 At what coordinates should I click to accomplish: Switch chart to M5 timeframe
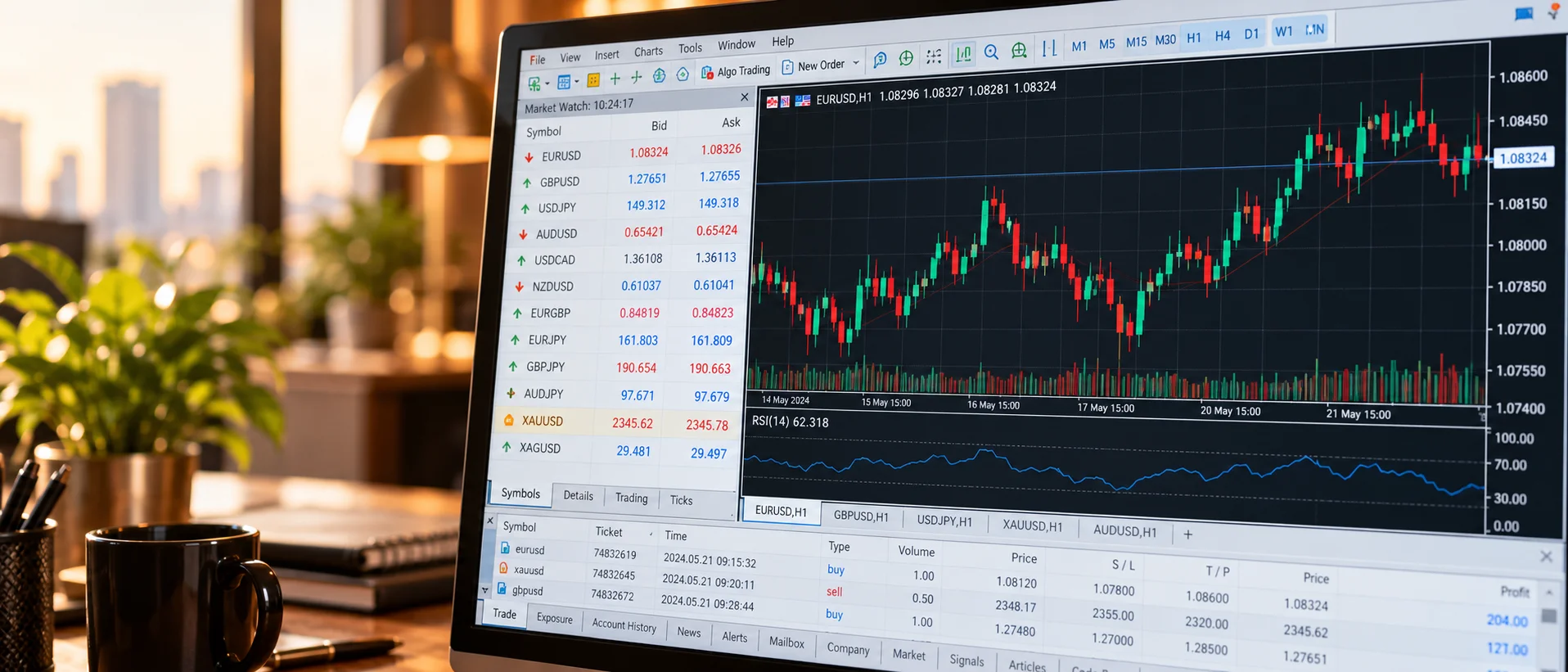point(1107,44)
